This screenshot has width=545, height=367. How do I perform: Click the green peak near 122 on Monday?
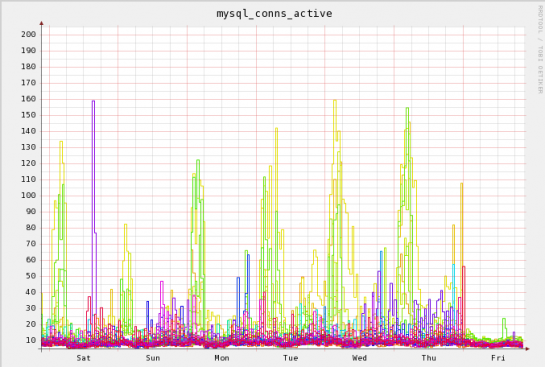pyautogui.click(x=198, y=160)
